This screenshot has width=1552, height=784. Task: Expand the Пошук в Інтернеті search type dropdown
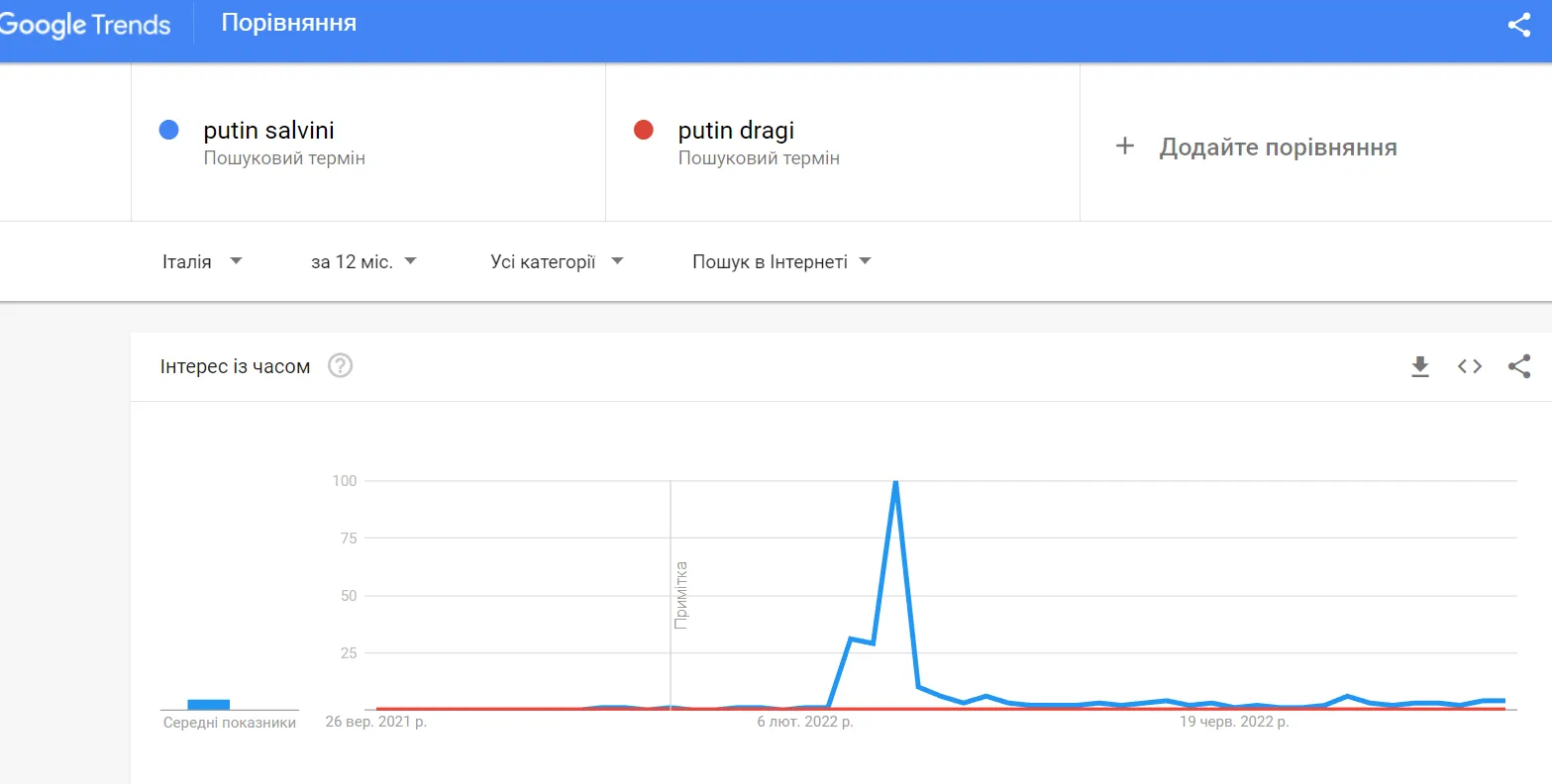[x=781, y=262]
